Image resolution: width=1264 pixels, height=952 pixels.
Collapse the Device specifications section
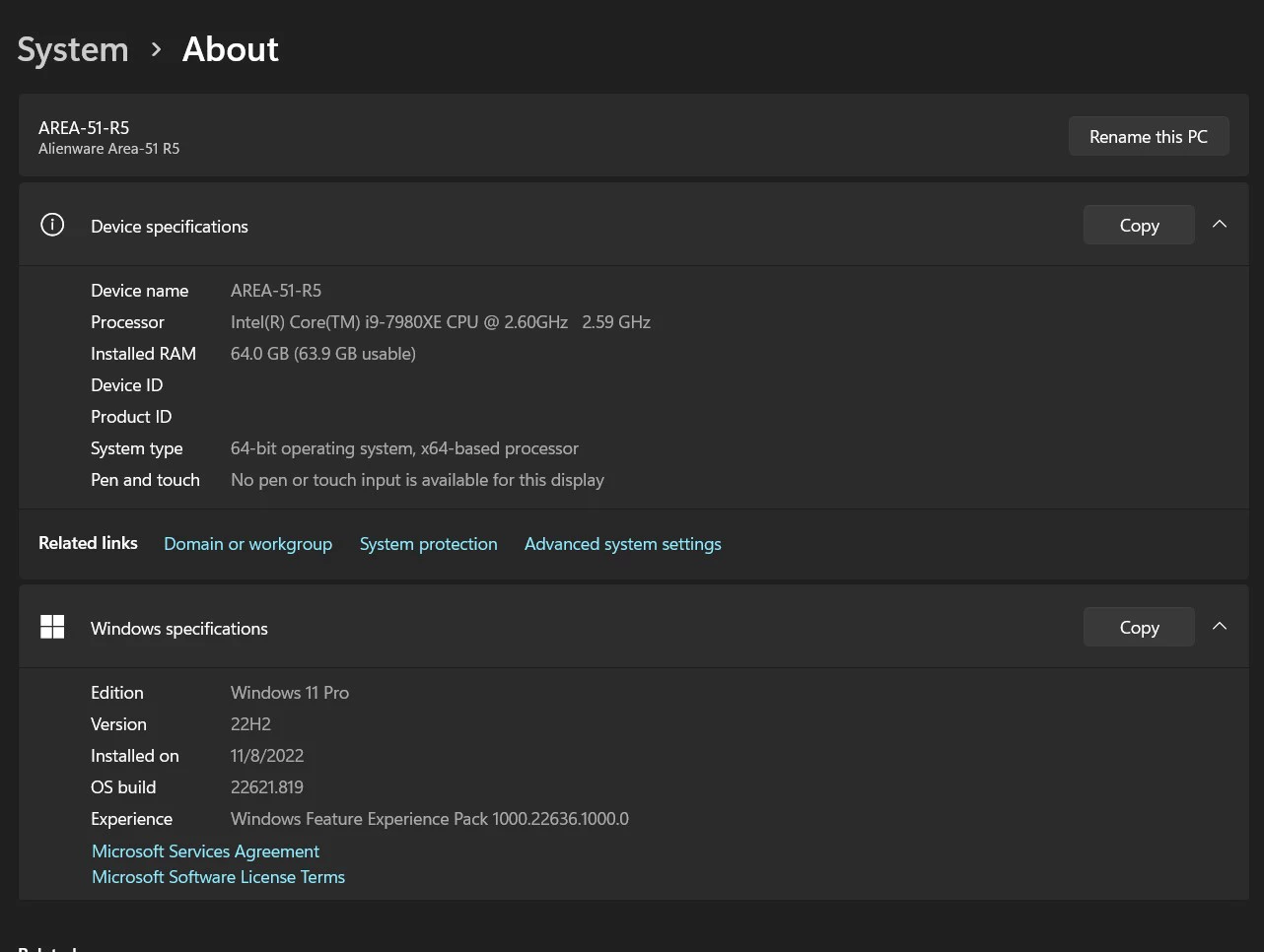(x=1220, y=225)
